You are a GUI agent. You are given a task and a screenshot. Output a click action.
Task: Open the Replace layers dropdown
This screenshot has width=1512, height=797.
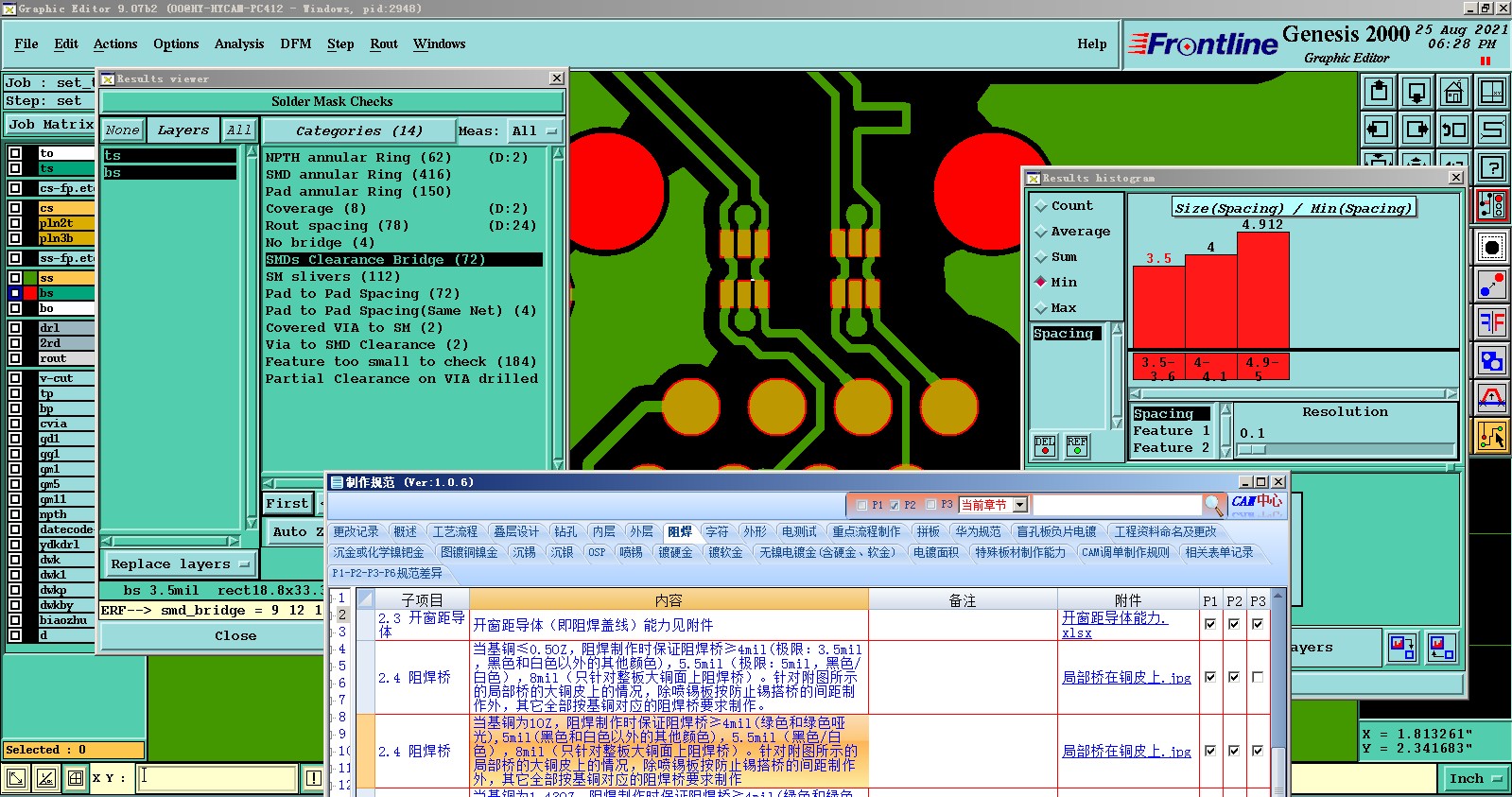[x=179, y=564]
